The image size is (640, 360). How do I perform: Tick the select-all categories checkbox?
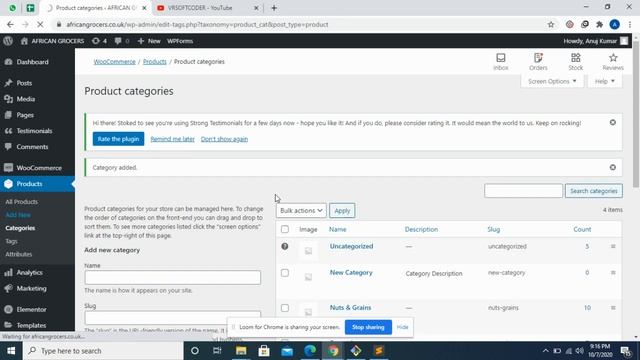pyautogui.click(x=284, y=229)
